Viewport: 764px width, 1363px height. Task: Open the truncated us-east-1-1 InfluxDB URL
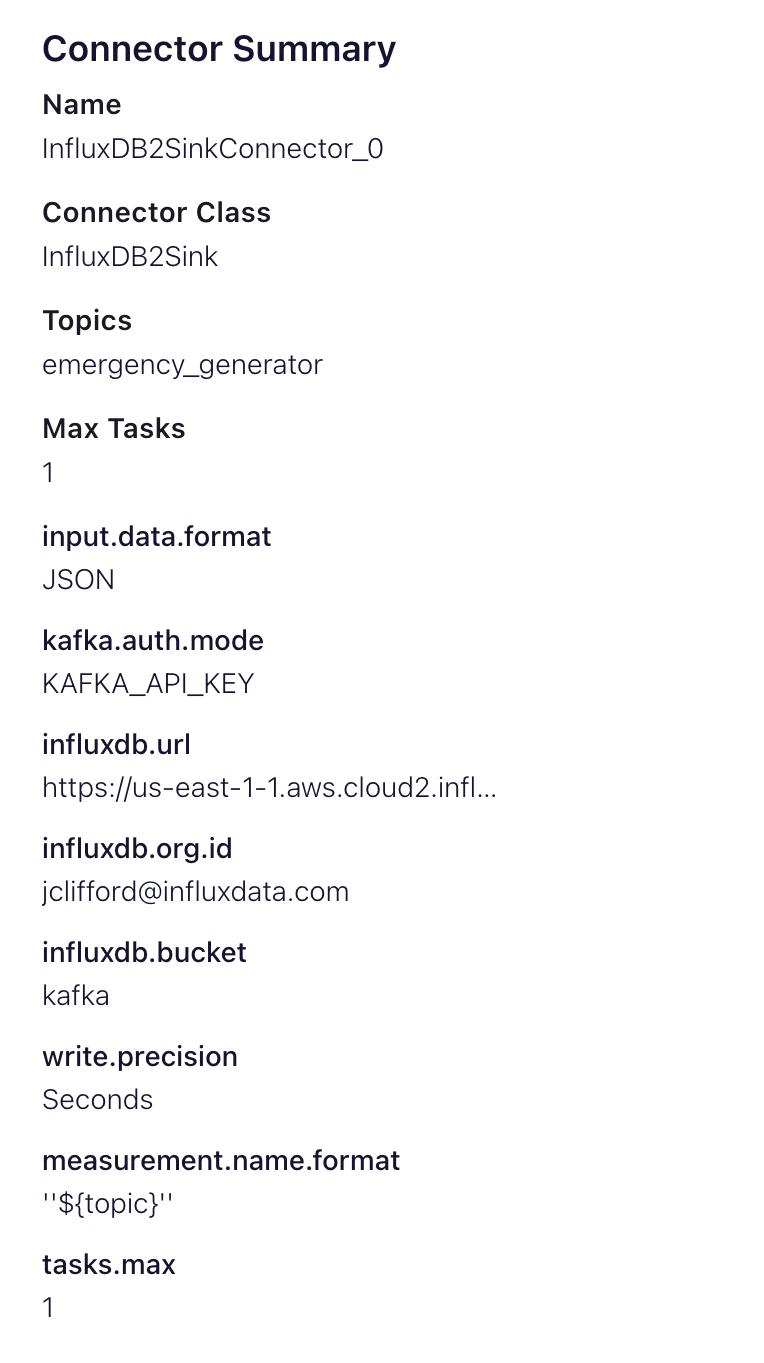[x=269, y=788]
